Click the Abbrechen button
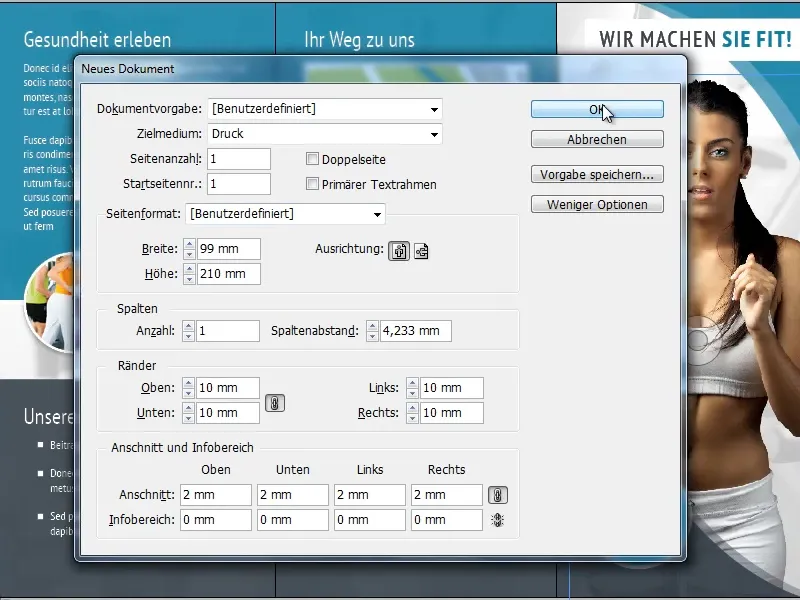Screen dimensions: 800x600 click(597, 139)
